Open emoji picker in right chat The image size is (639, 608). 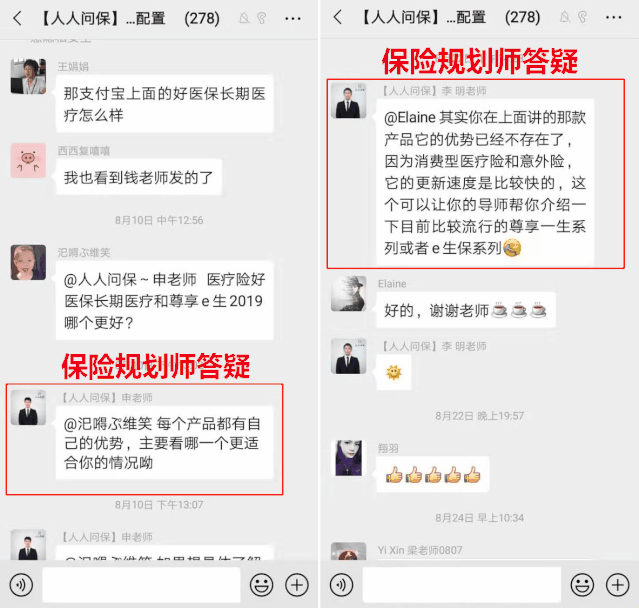[582, 585]
